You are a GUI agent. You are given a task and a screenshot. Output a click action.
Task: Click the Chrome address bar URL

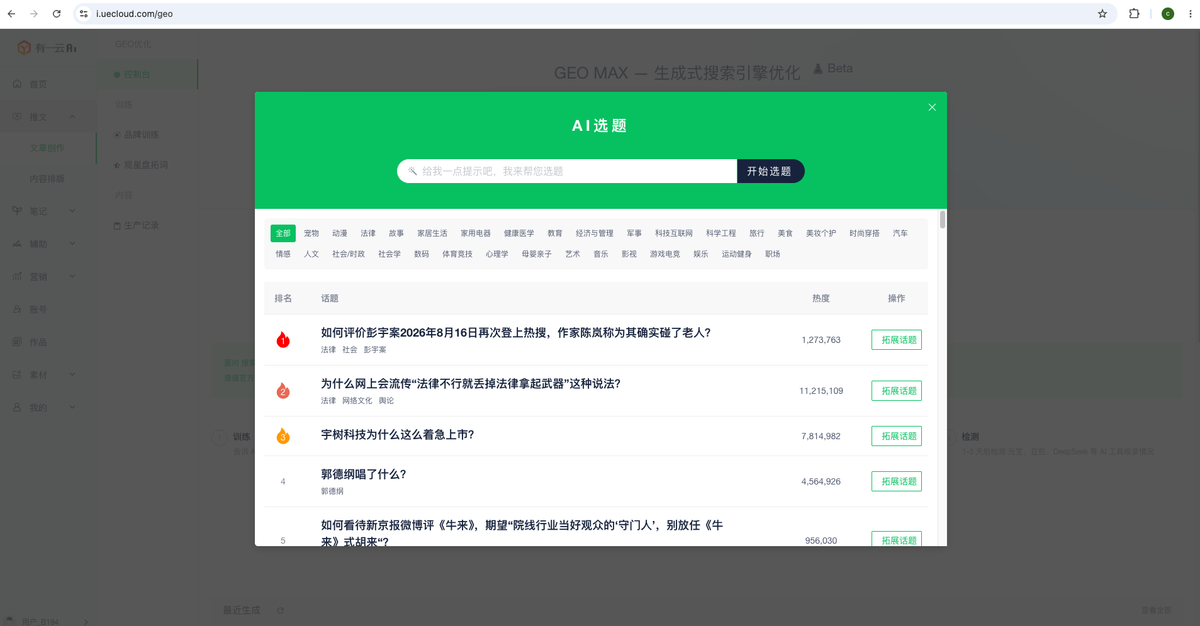[x=135, y=14]
